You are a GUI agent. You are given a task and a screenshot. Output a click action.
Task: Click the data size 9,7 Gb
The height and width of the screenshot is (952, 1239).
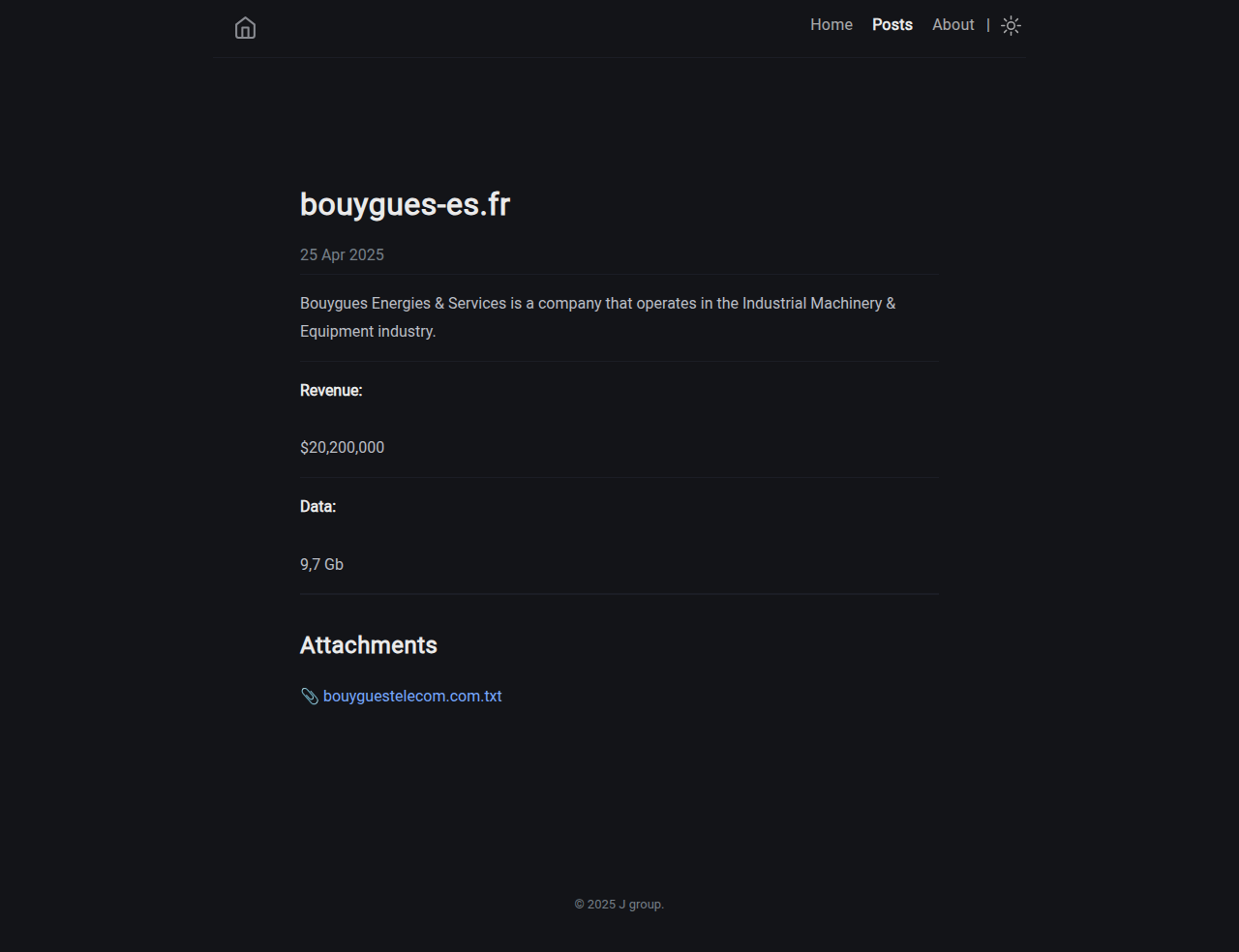321,565
